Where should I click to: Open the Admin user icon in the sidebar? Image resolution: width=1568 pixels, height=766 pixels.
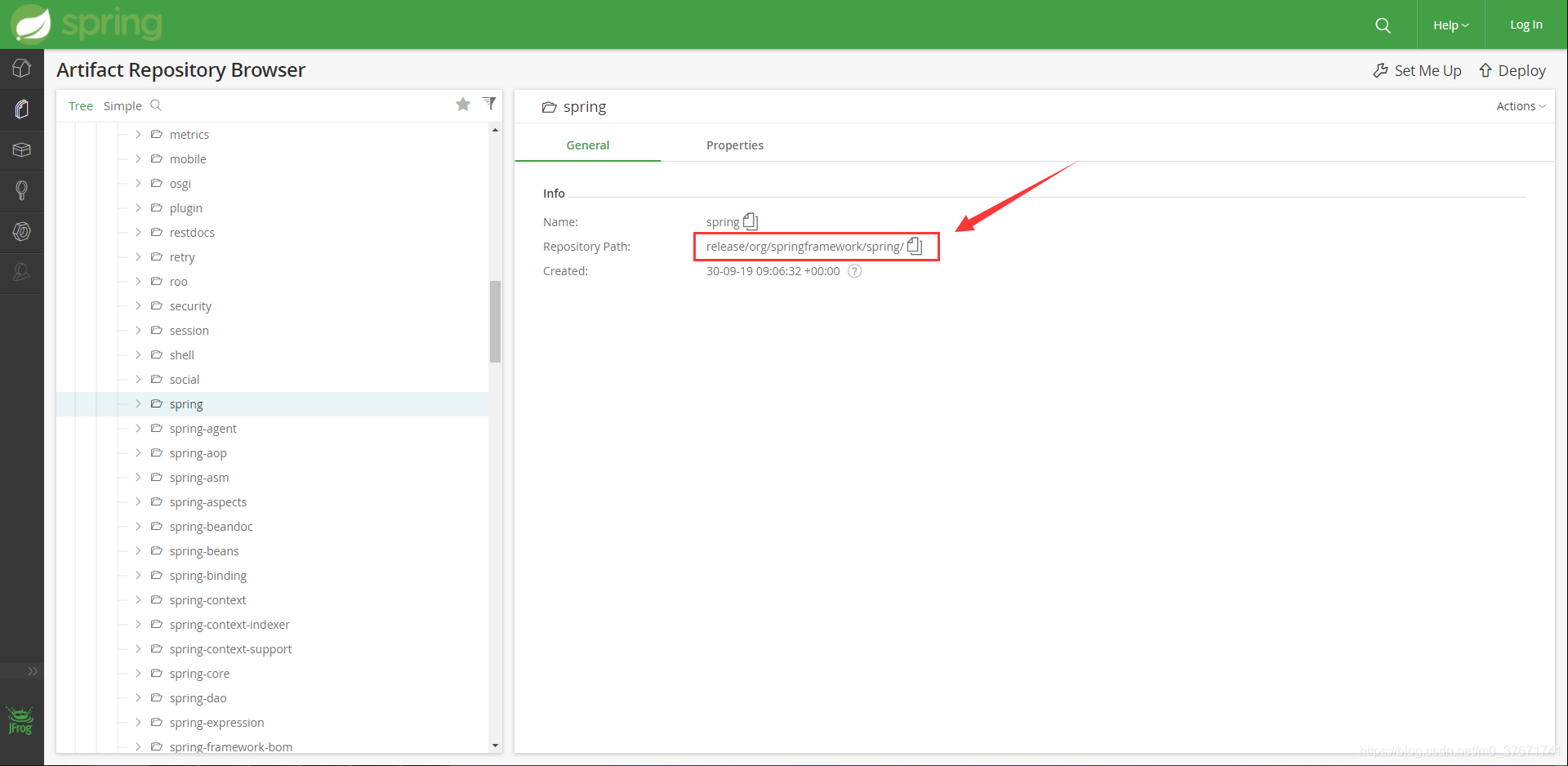click(x=22, y=273)
